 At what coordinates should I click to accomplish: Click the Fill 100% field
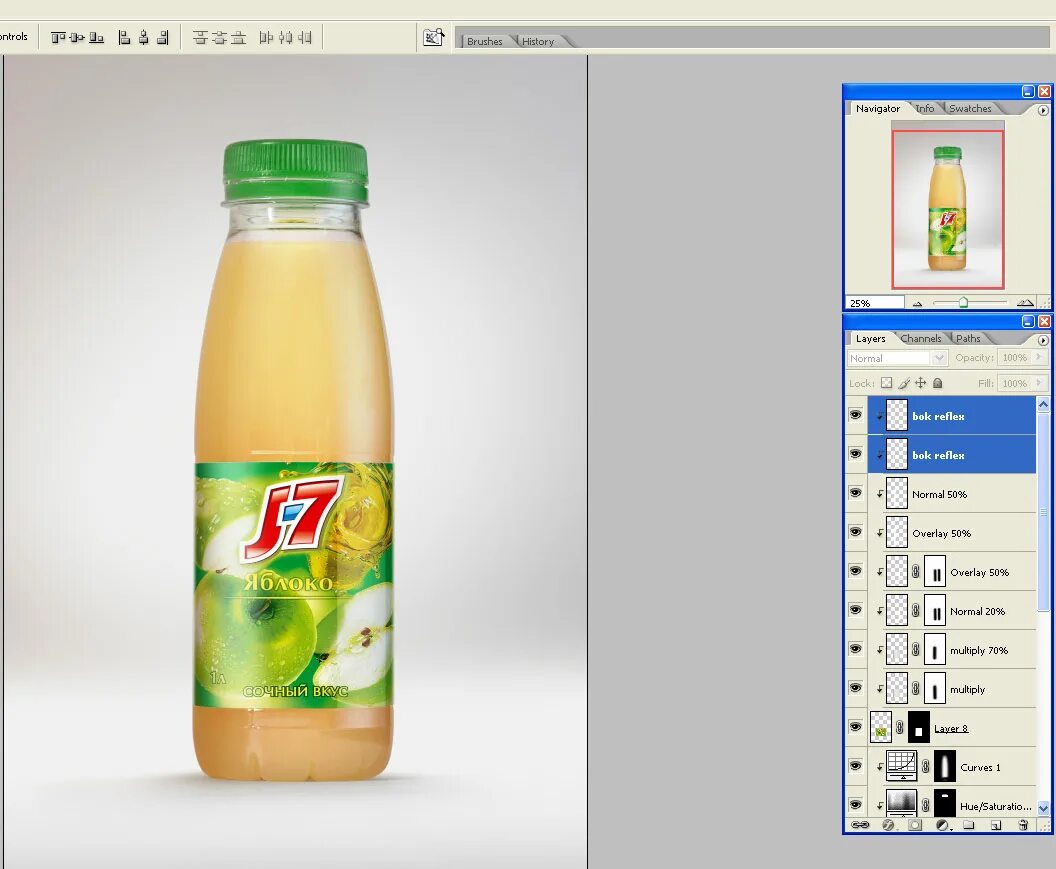(x=1015, y=383)
